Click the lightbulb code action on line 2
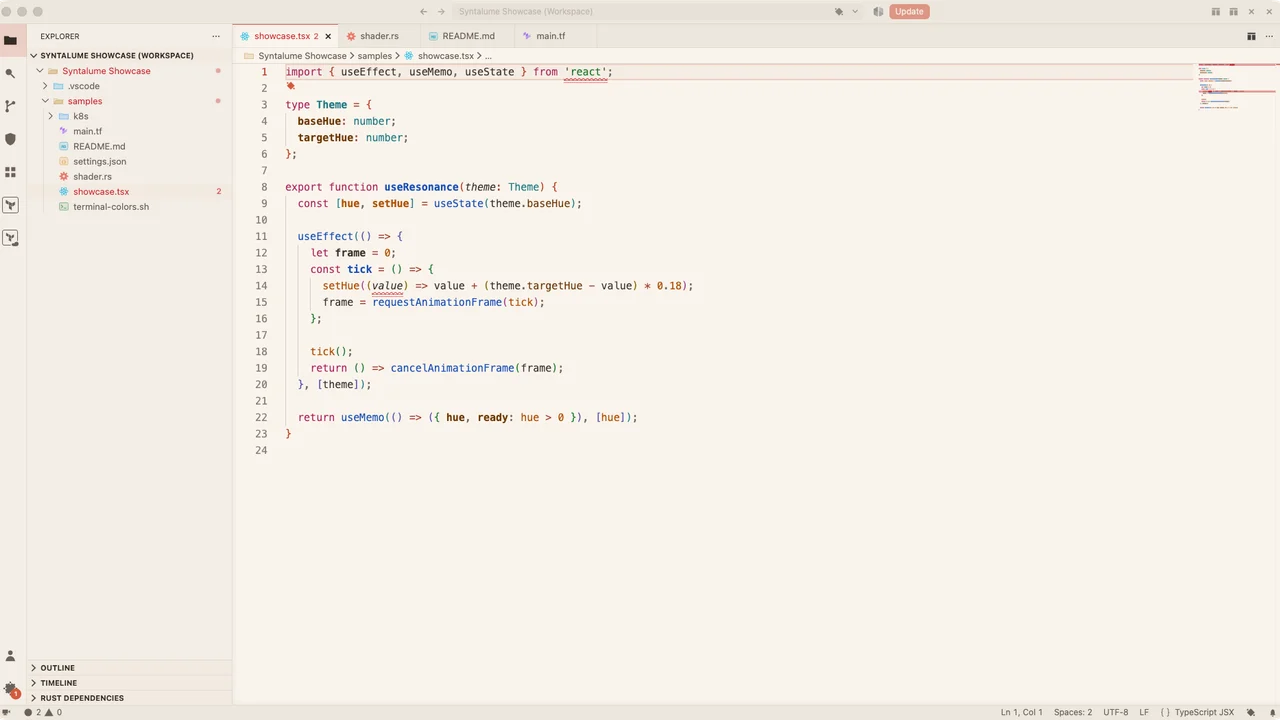Viewport: 1280px width, 720px height. coord(291,87)
